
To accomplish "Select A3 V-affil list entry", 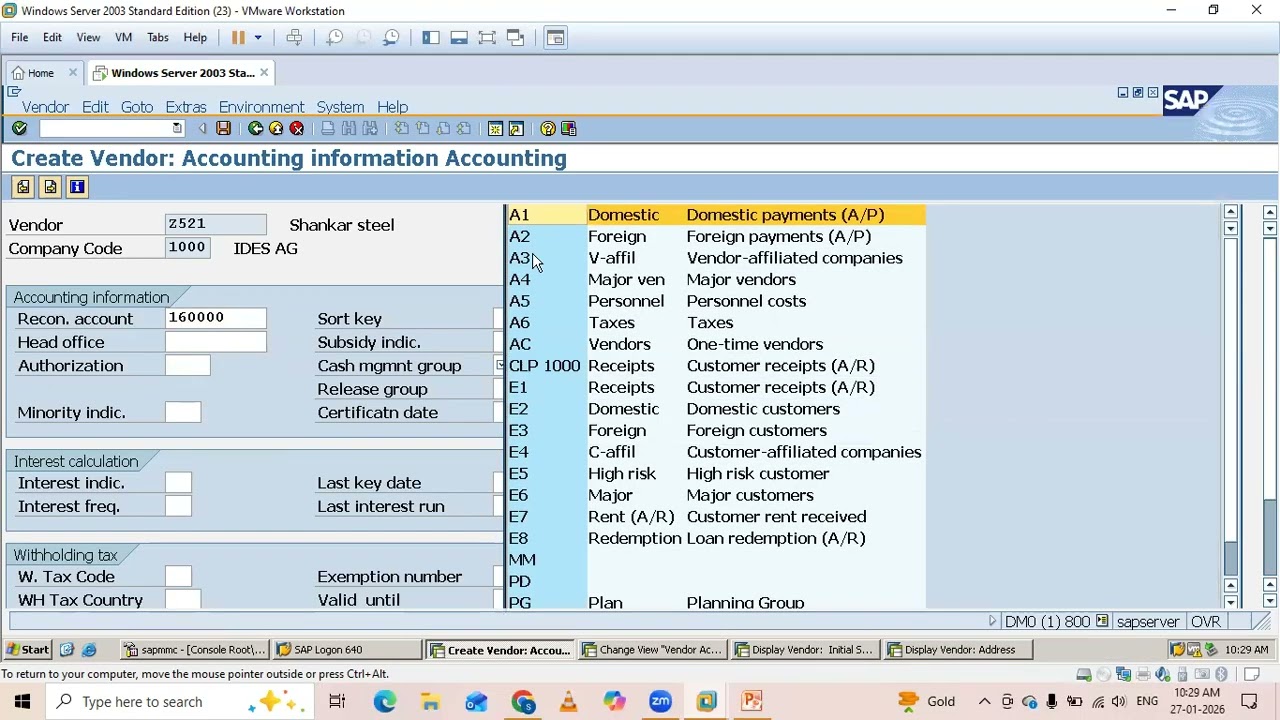I will [x=716, y=258].
